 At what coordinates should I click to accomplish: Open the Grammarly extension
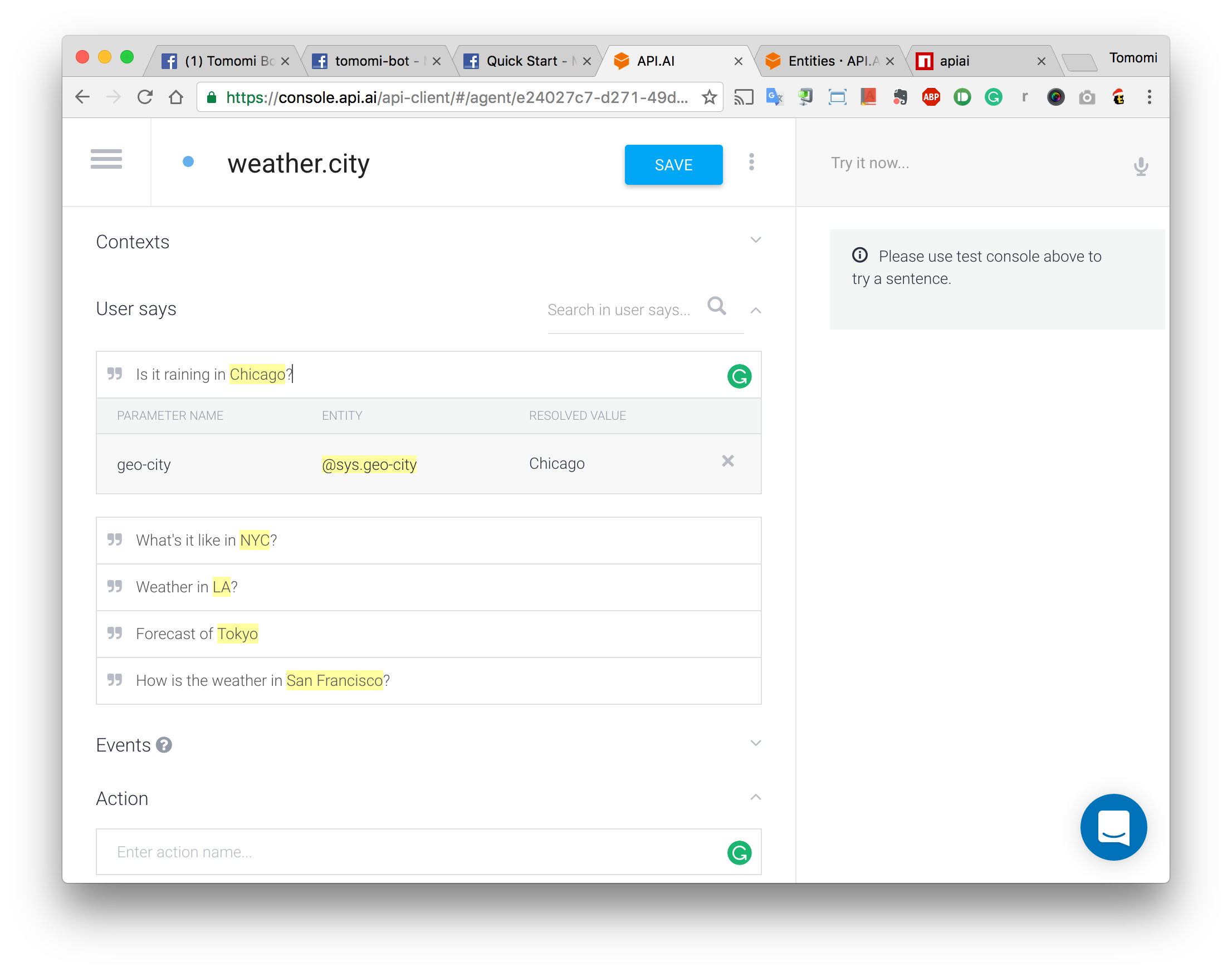(994, 97)
